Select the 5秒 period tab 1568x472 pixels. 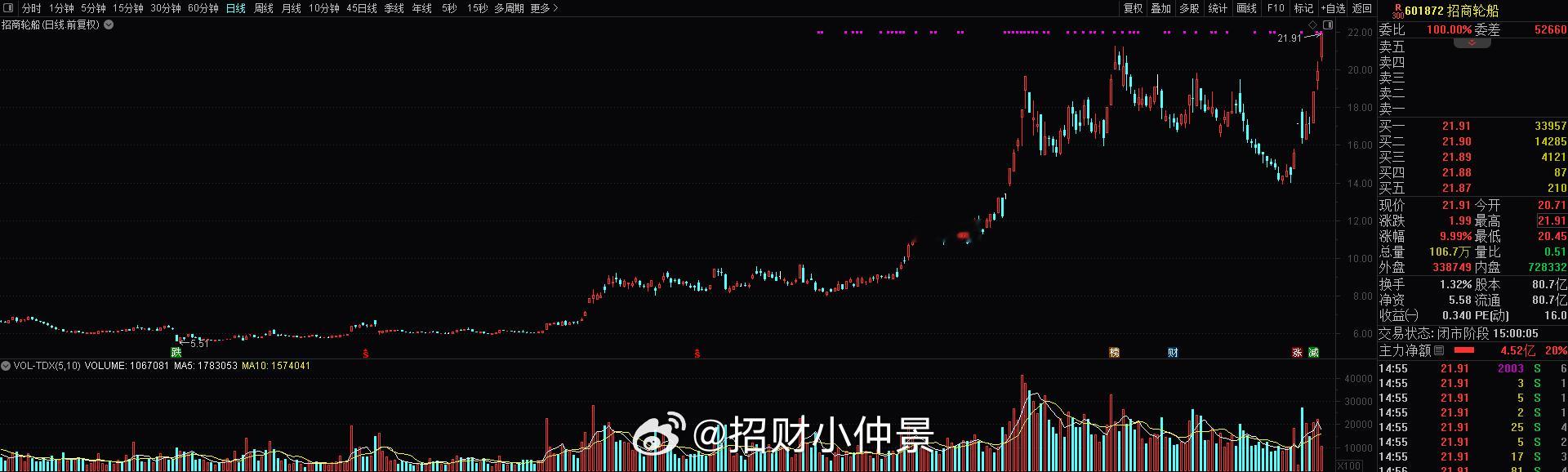(x=449, y=8)
